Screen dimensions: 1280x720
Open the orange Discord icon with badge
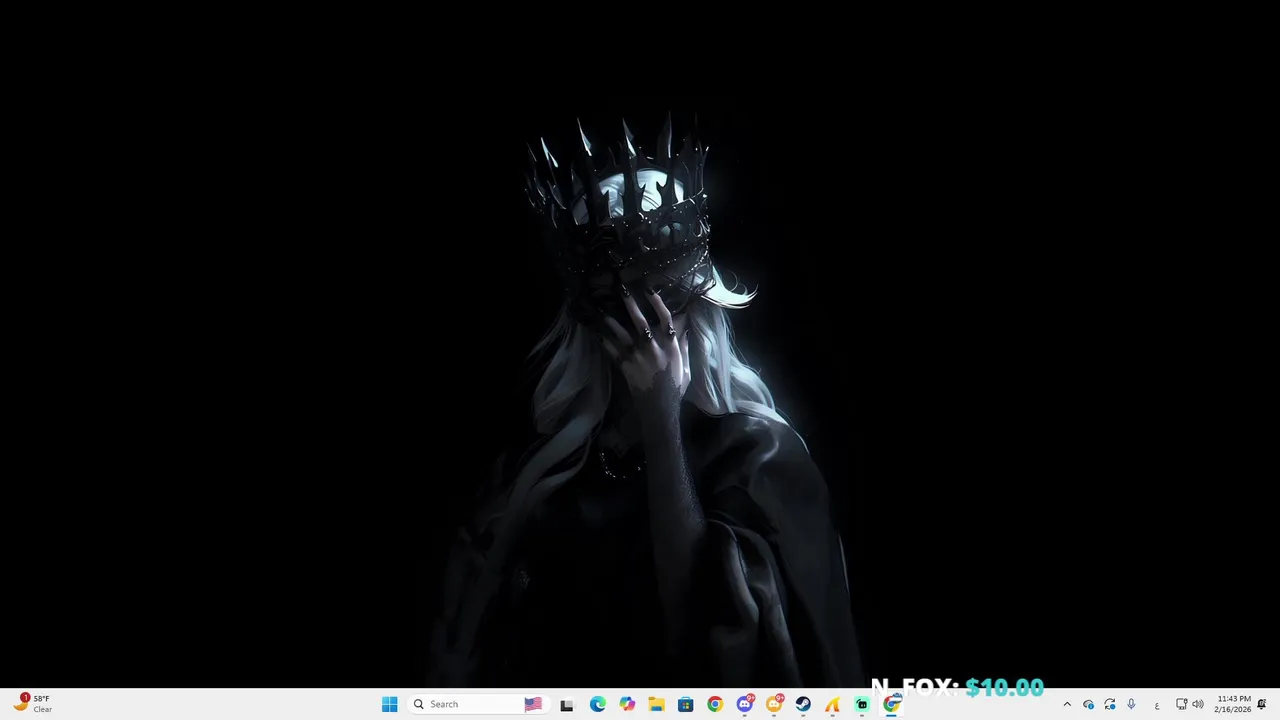(x=774, y=704)
